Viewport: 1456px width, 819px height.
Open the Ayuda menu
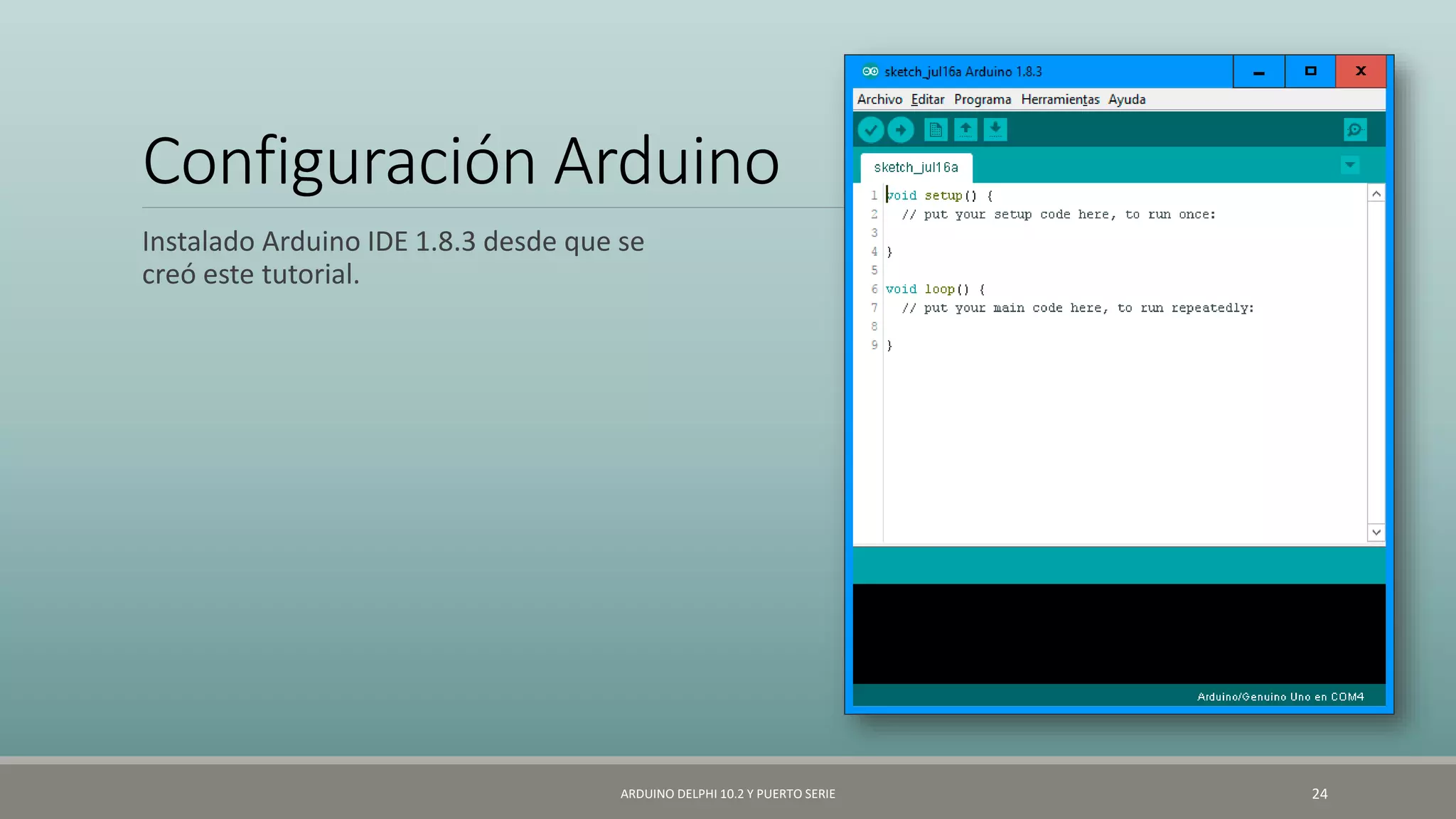1127,100
